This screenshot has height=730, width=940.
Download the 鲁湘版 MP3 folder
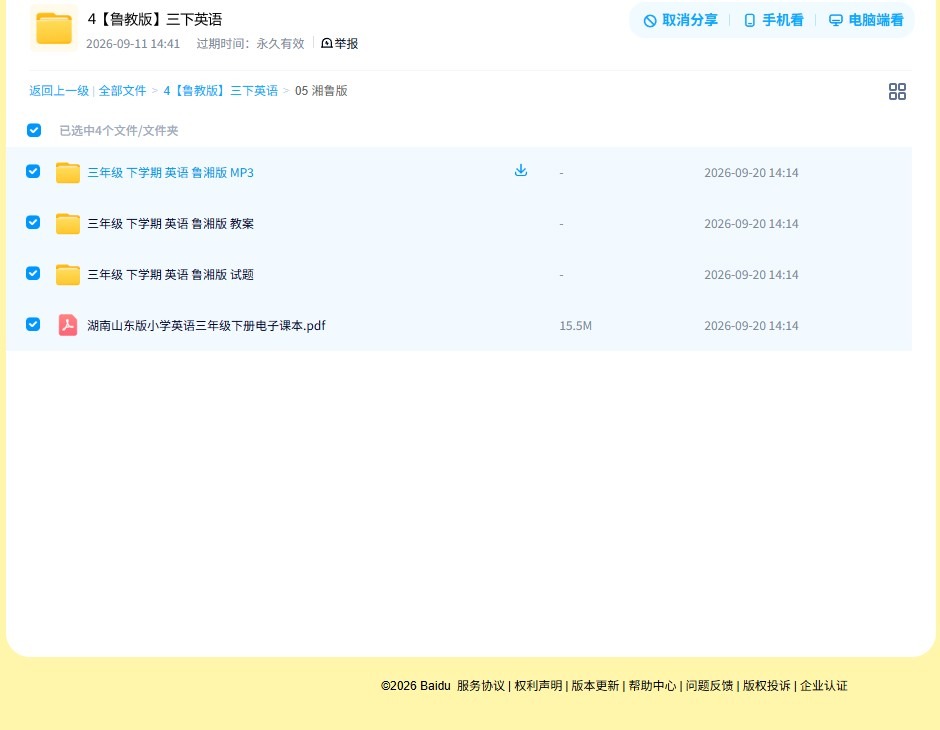tap(521, 171)
